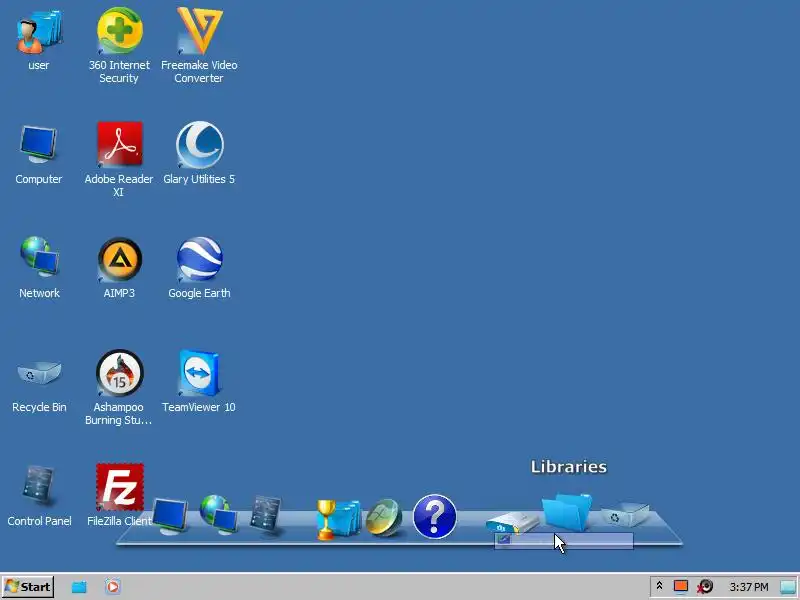Launch media player from the taskbar
This screenshot has height=600, width=800.
(113, 587)
